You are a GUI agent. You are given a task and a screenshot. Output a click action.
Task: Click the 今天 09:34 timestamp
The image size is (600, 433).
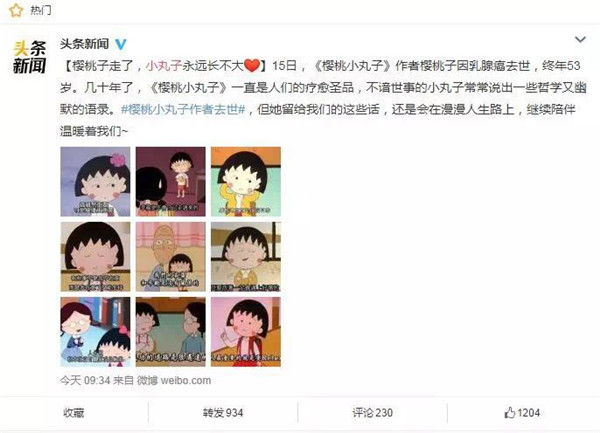point(85,380)
